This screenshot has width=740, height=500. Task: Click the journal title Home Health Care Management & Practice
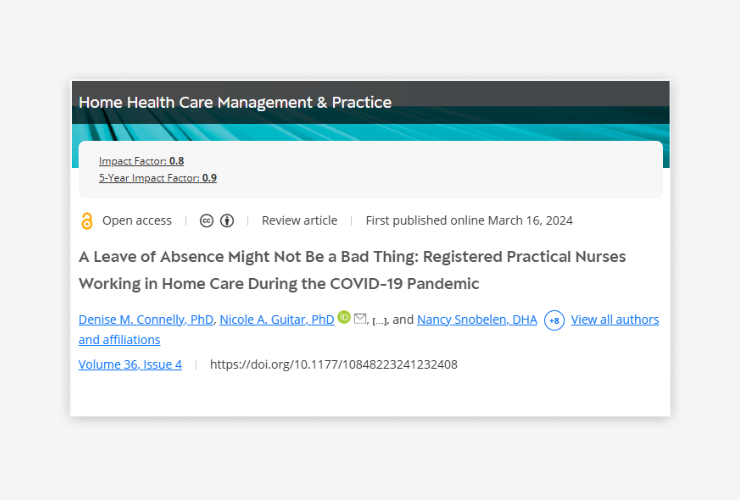tap(235, 102)
